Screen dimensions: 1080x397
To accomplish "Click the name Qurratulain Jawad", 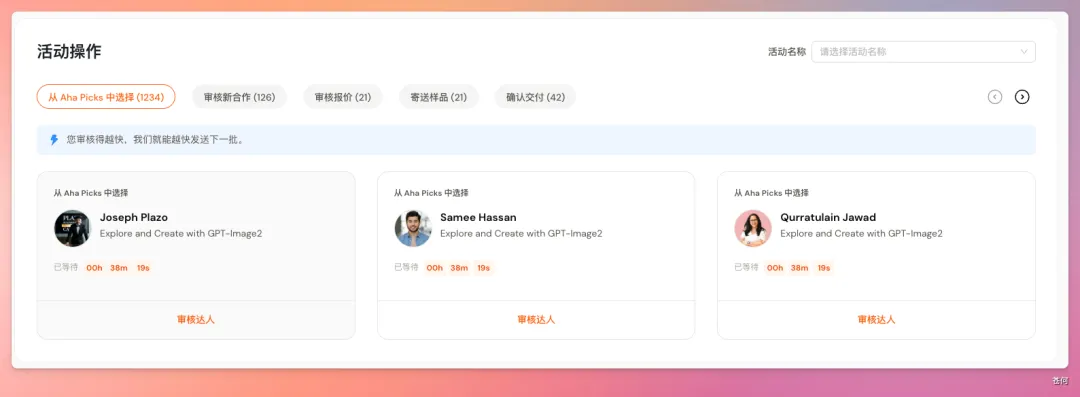I will 828,218.
